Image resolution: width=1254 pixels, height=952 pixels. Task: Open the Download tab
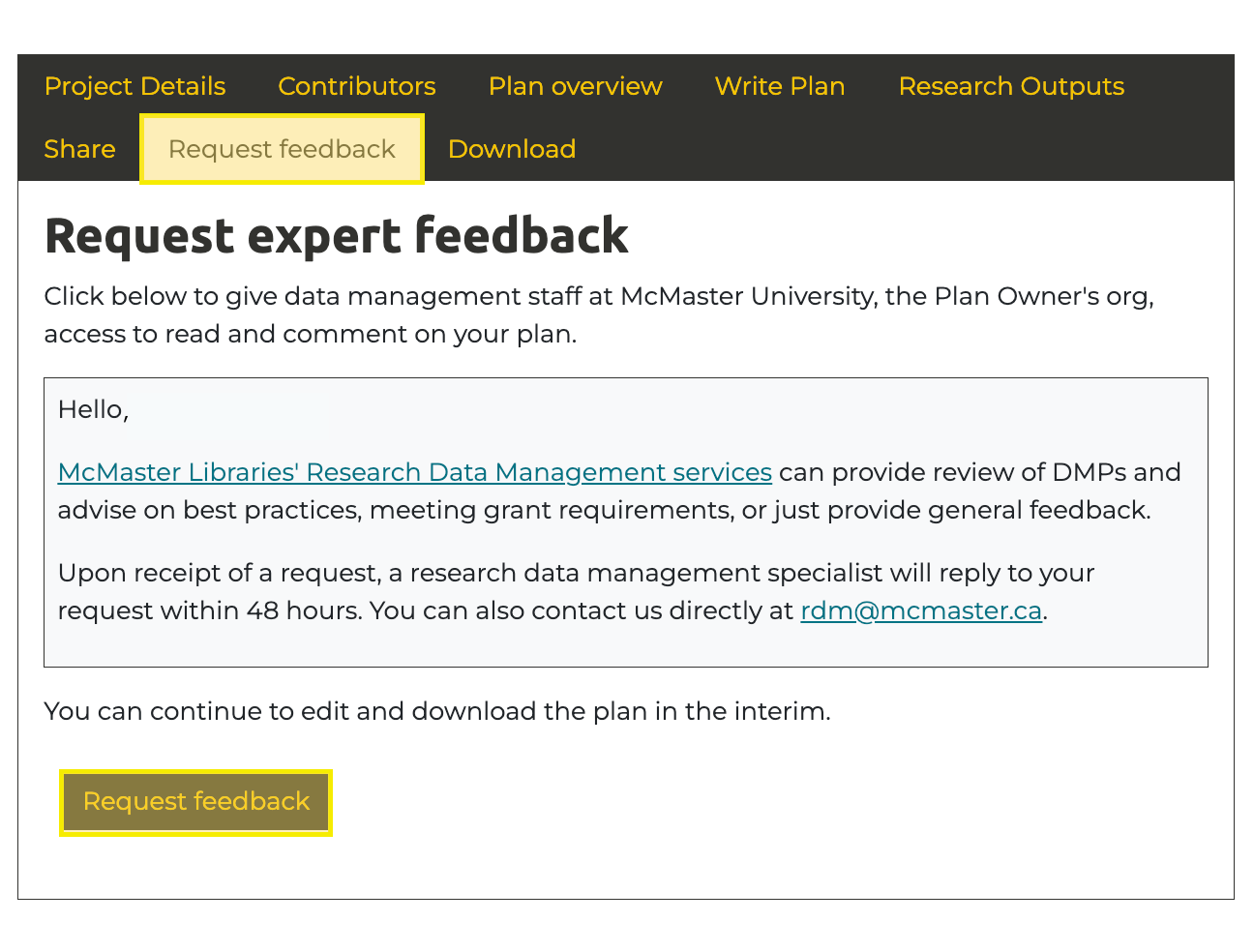512,149
